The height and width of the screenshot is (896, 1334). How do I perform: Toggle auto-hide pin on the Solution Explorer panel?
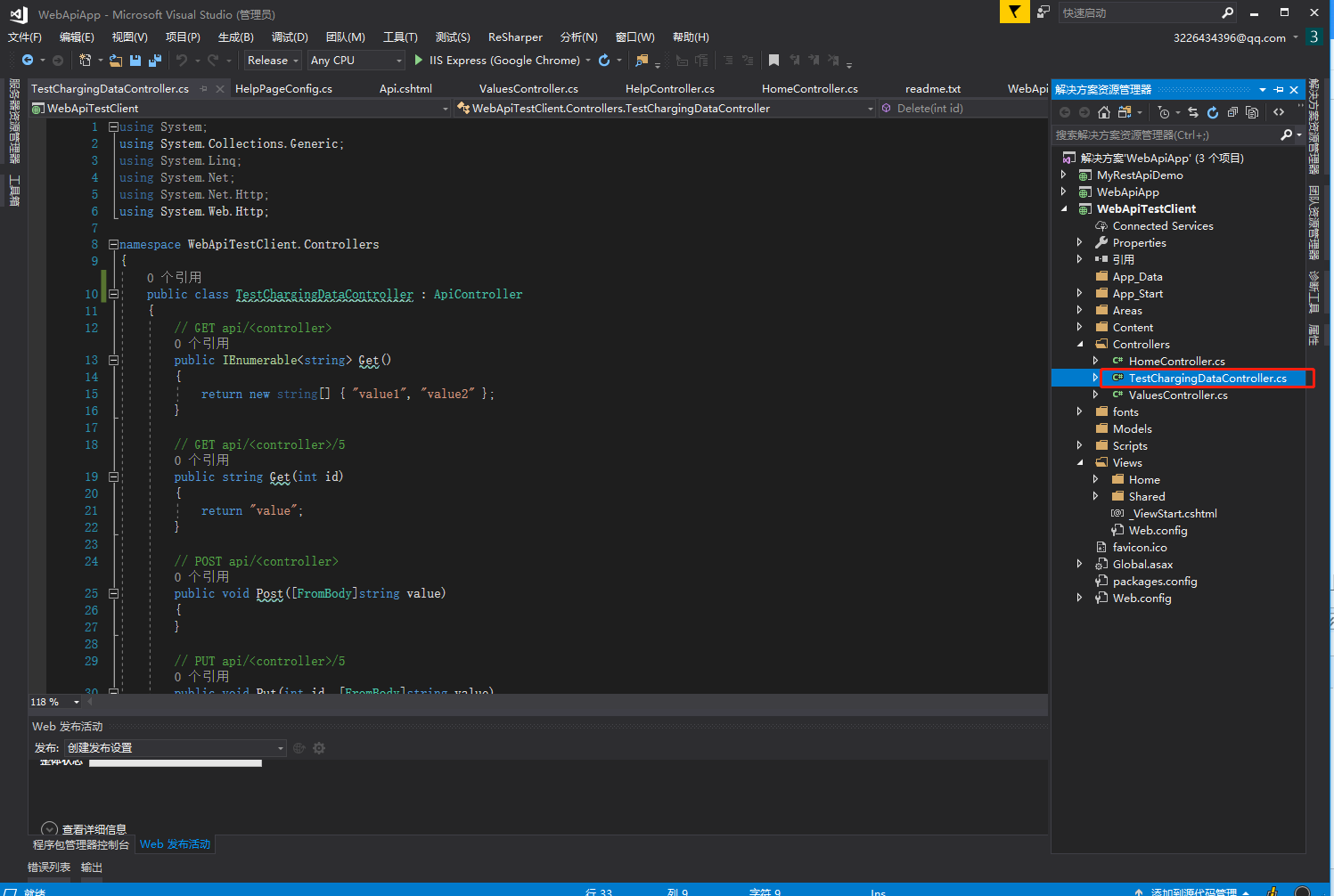coord(1279,90)
